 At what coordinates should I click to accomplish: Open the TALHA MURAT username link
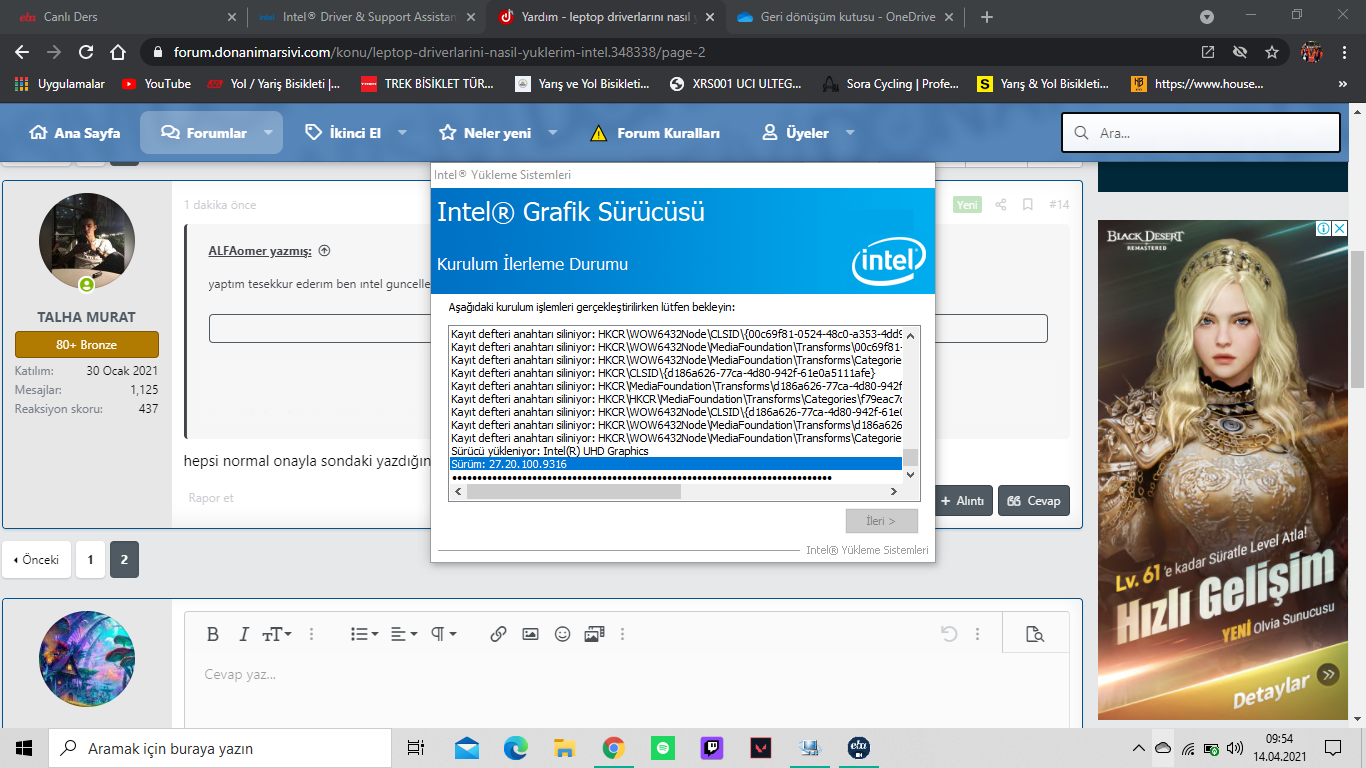(x=87, y=317)
